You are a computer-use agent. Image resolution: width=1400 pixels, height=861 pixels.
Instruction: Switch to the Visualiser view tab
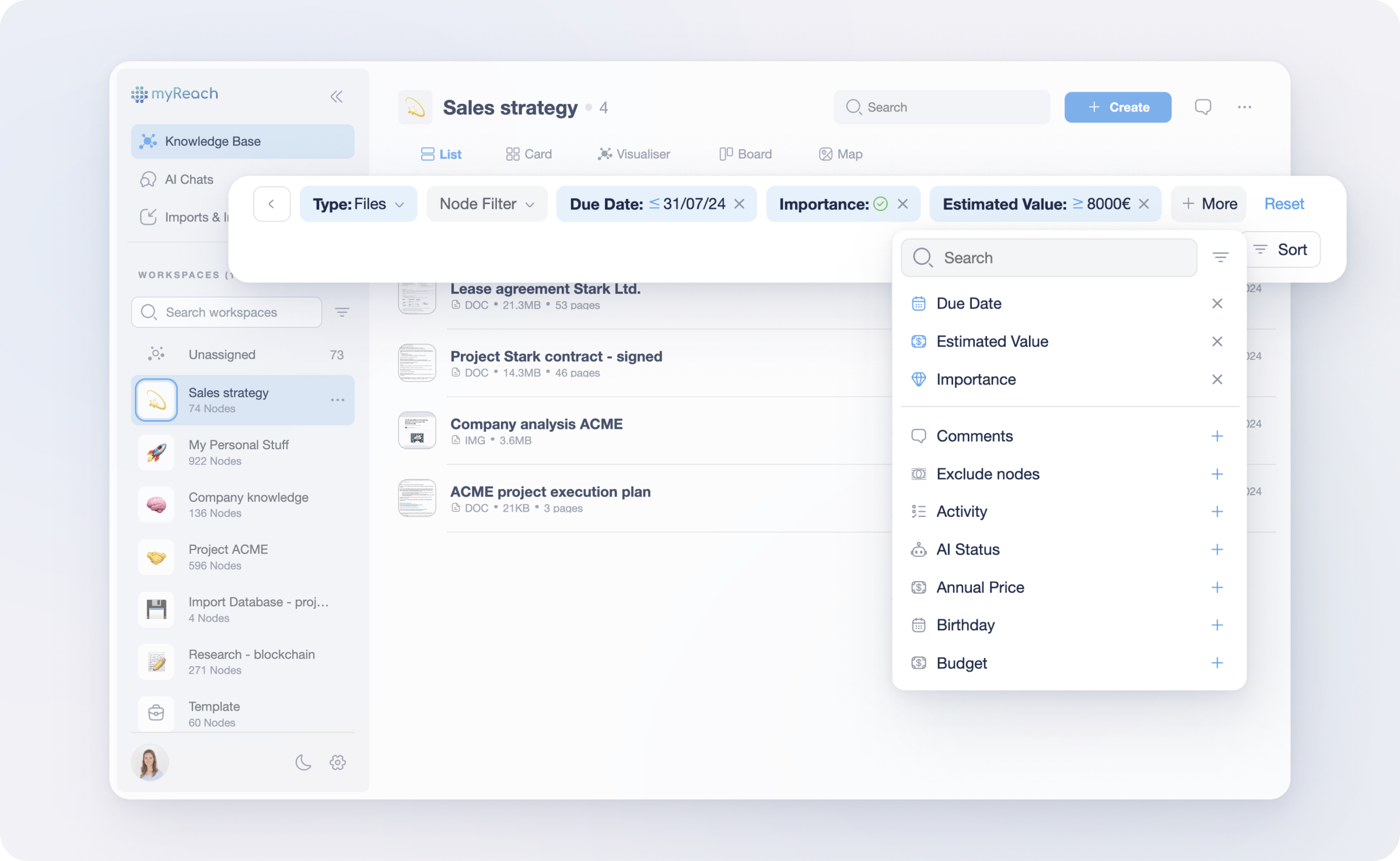(x=634, y=154)
